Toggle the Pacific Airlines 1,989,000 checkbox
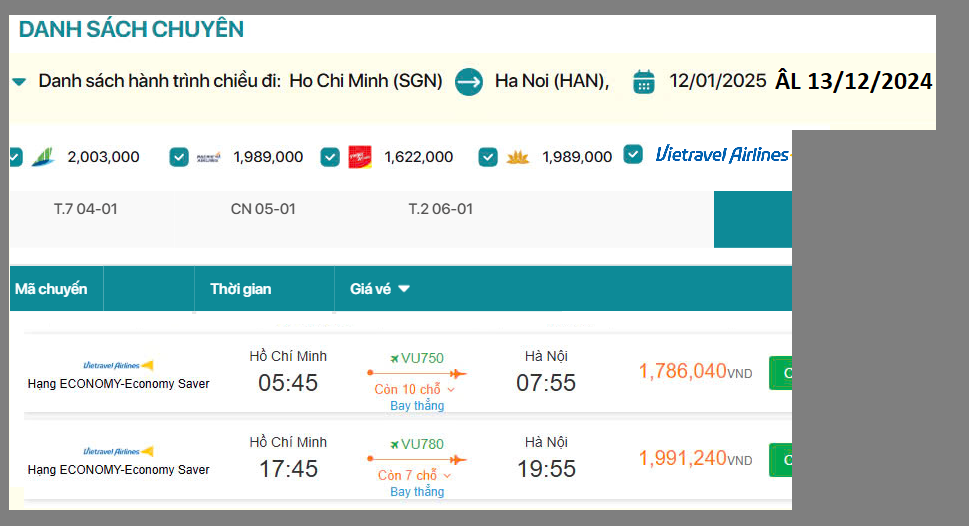 point(179,157)
